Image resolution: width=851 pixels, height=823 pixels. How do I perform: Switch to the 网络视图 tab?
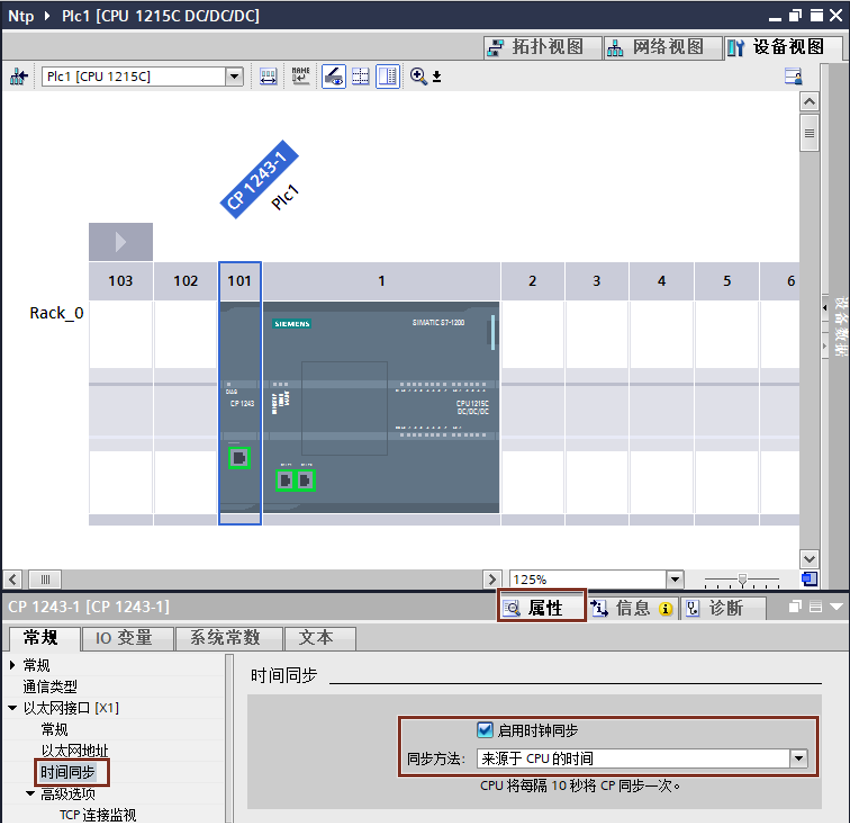coord(663,47)
